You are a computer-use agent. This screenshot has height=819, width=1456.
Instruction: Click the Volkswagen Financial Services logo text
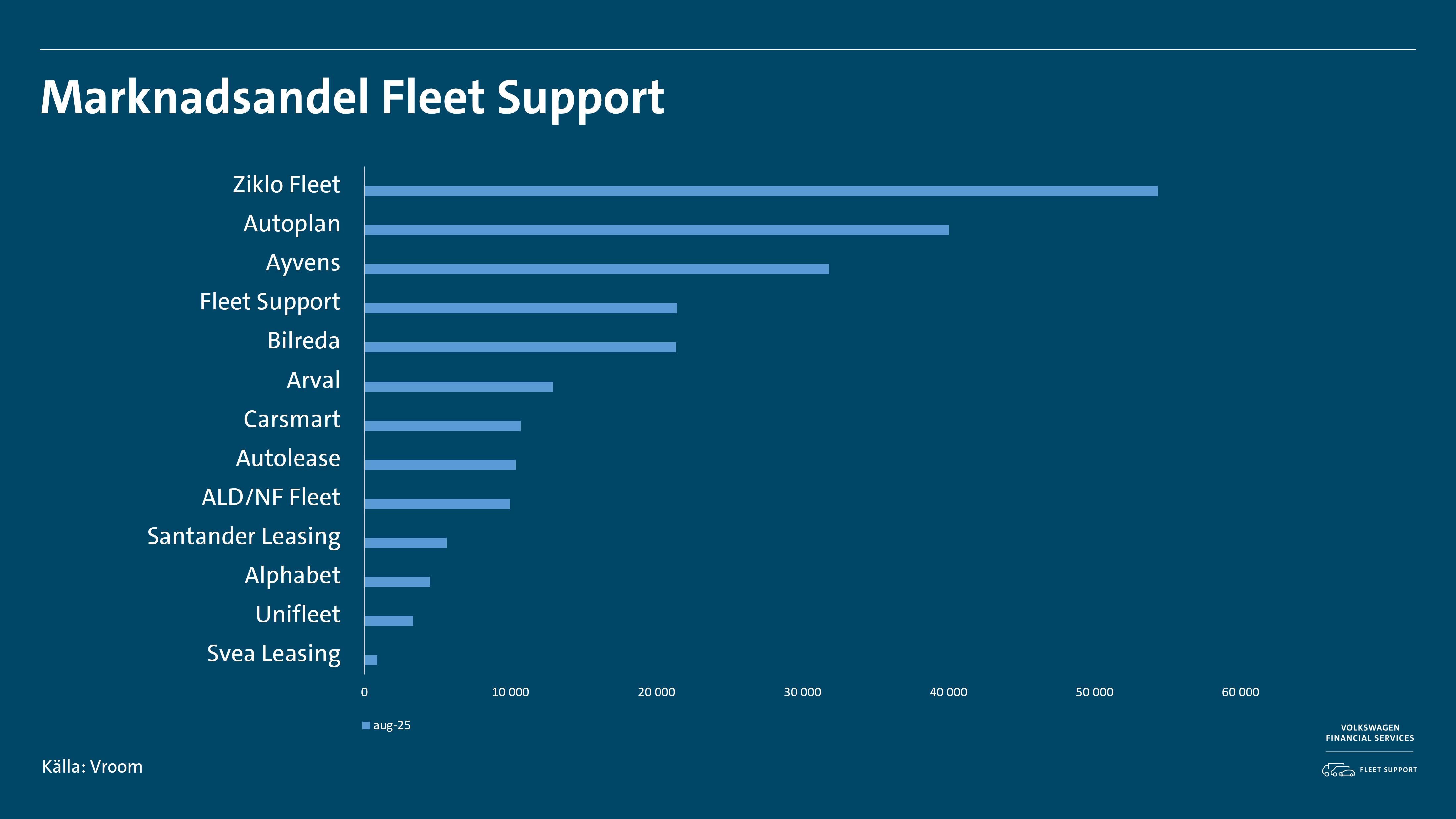[x=1370, y=733]
